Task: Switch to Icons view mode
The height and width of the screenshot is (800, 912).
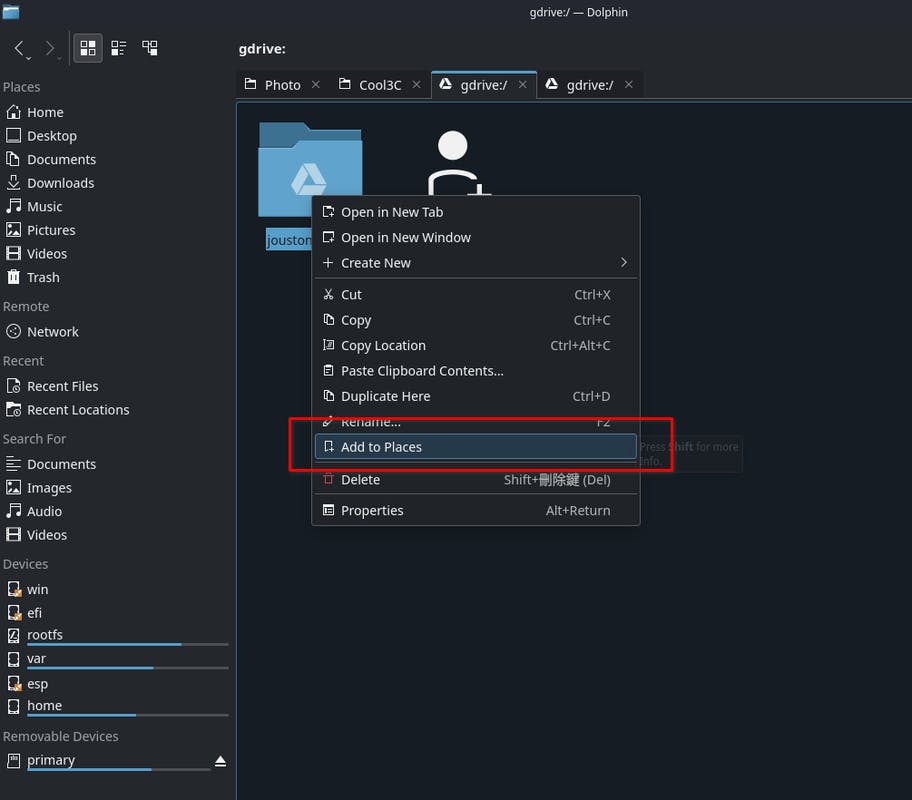Action: (88, 48)
